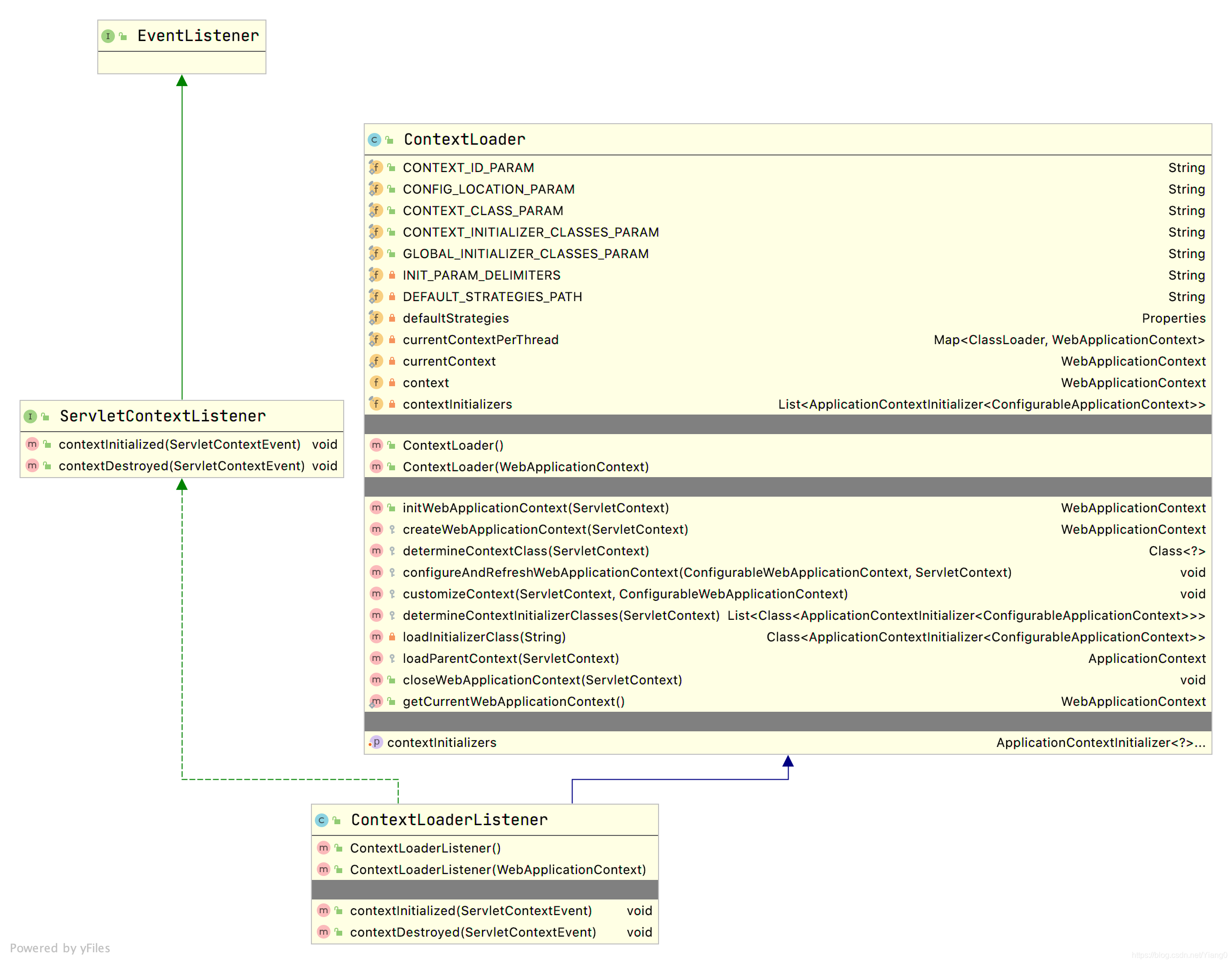Select determineContextInitializerClasses(ServletContext) method
This screenshot has height=964, width=1232.
pyautogui.click(x=561, y=615)
